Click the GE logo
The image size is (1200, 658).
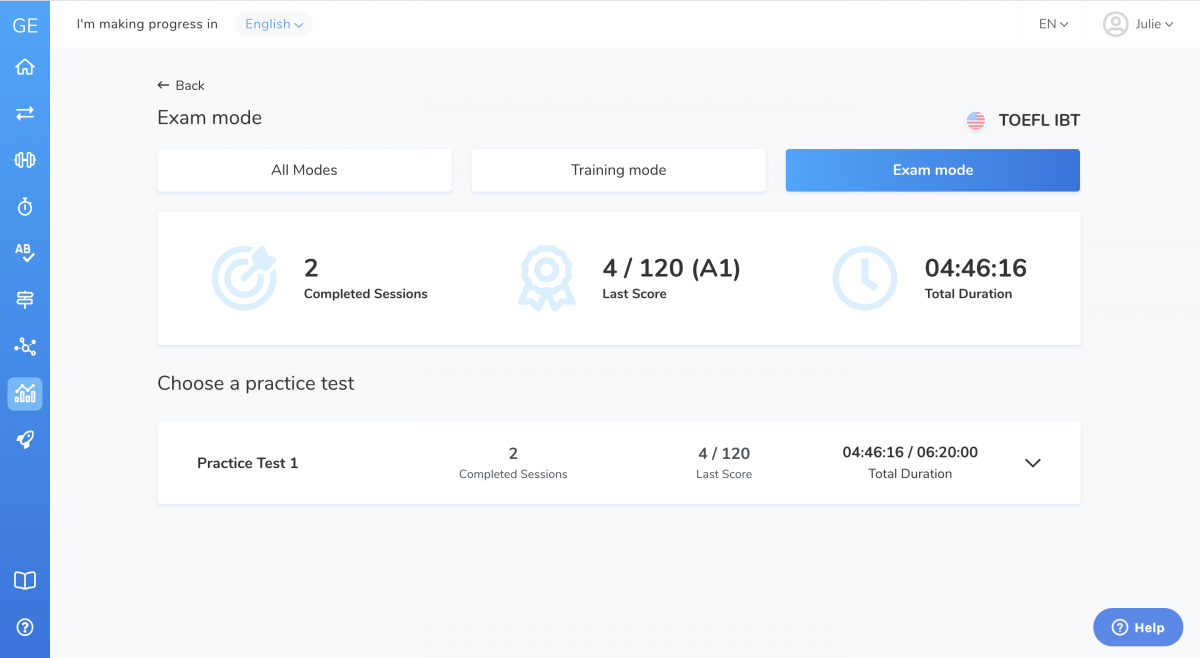click(x=25, y=25)
